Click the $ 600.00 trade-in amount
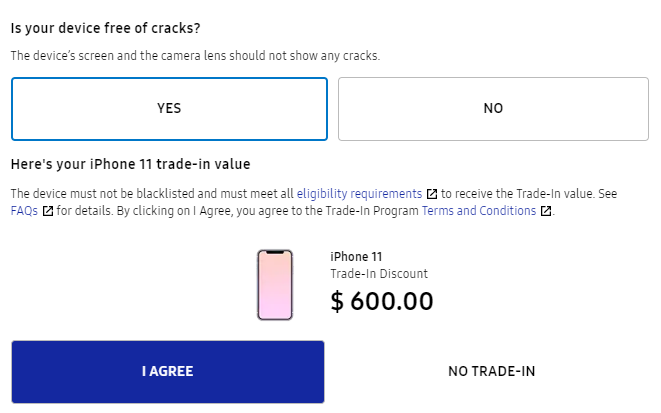 tap(382, 301)
